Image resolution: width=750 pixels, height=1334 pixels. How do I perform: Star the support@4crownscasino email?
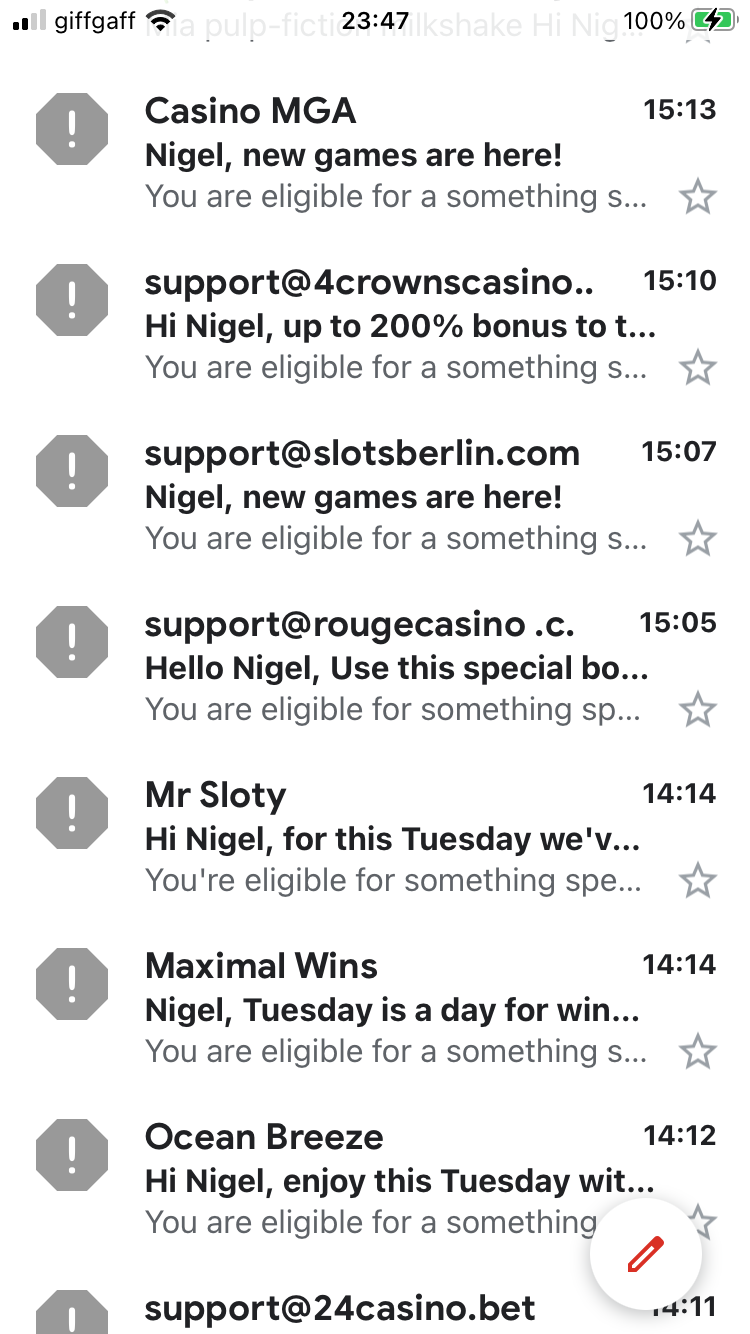[x=697, y=368]
